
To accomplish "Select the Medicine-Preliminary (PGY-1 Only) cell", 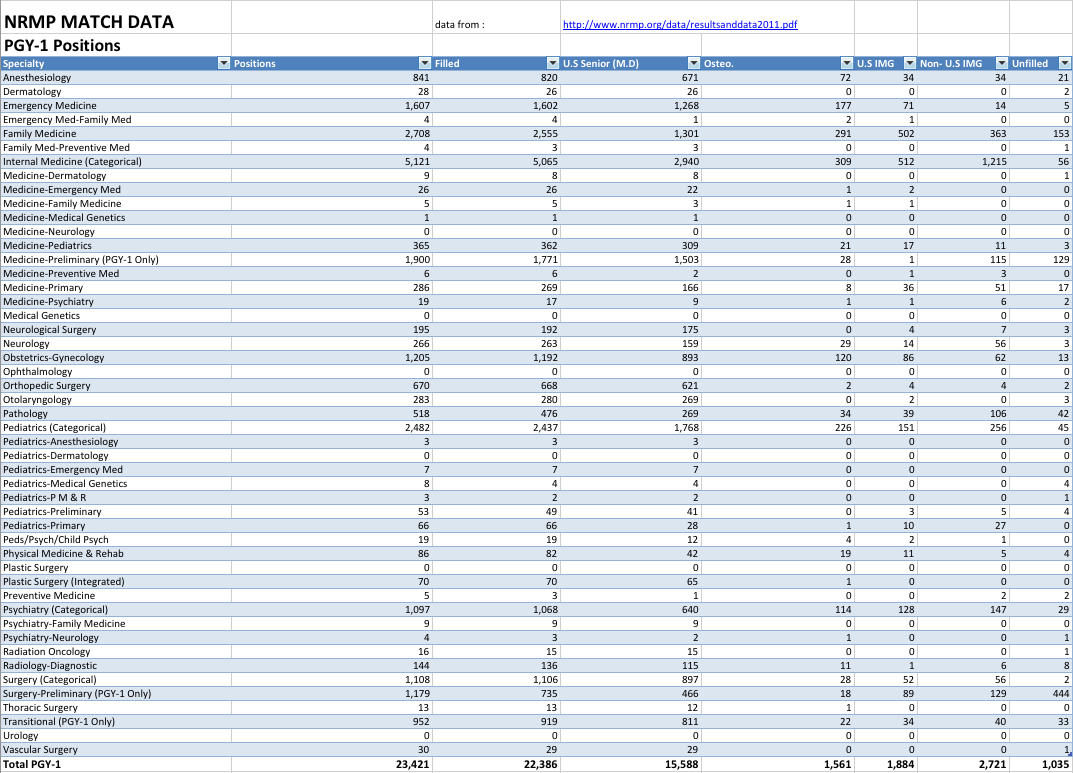I will [x=116, y=260].
